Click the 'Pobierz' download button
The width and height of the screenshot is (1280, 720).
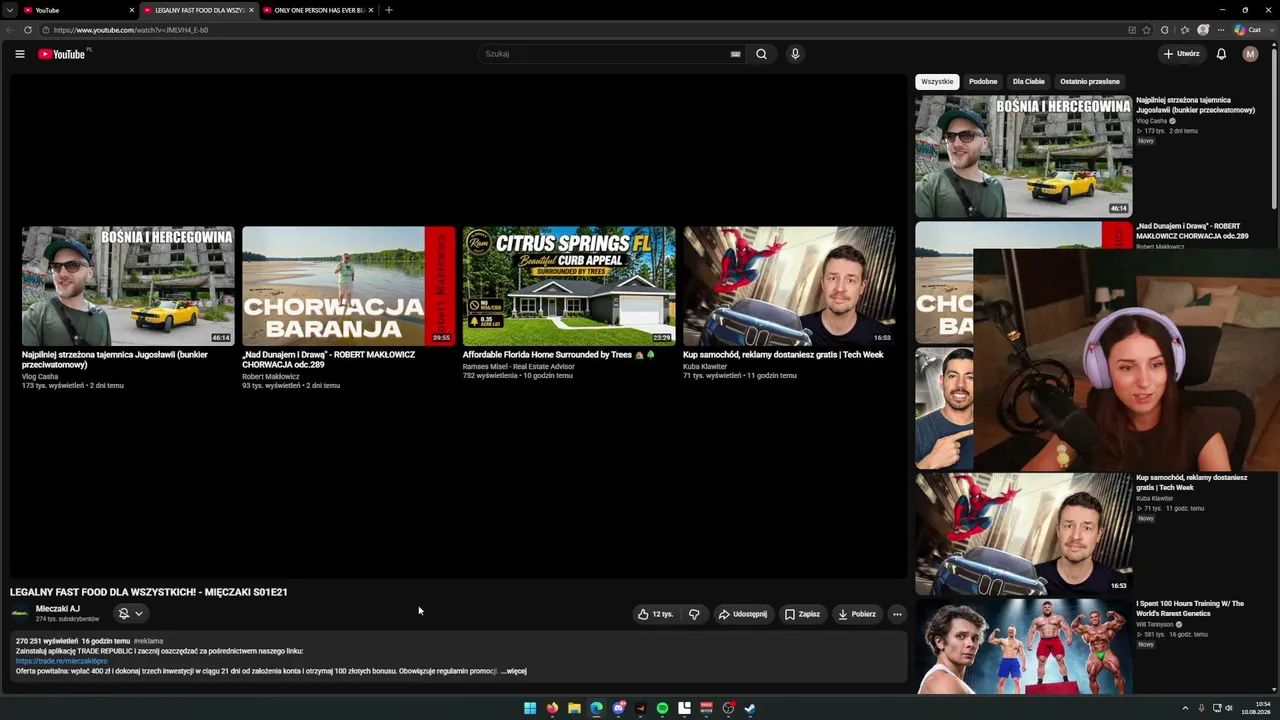857,614
